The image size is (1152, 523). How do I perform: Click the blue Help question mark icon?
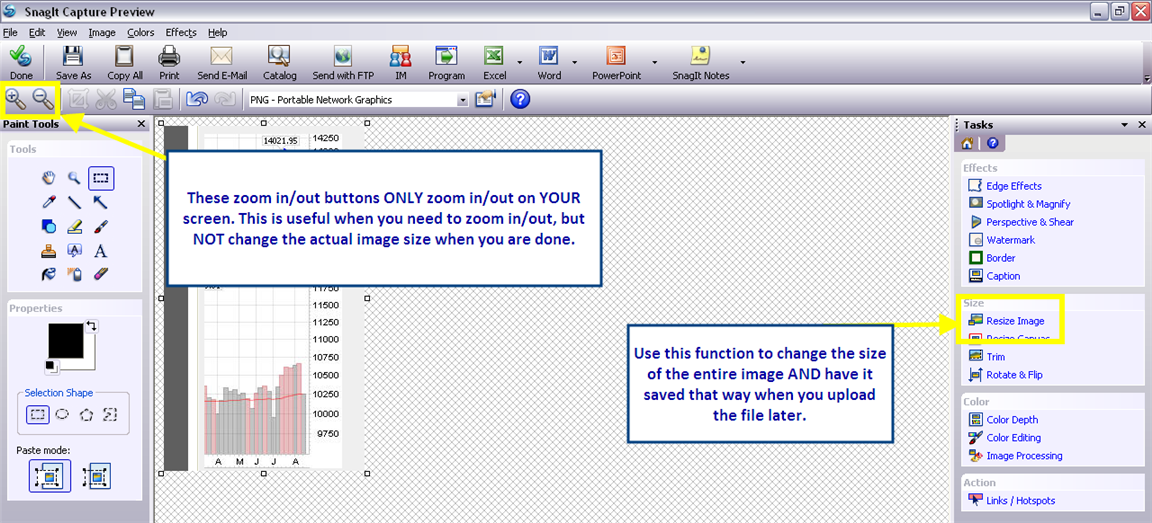coord(520,99)
